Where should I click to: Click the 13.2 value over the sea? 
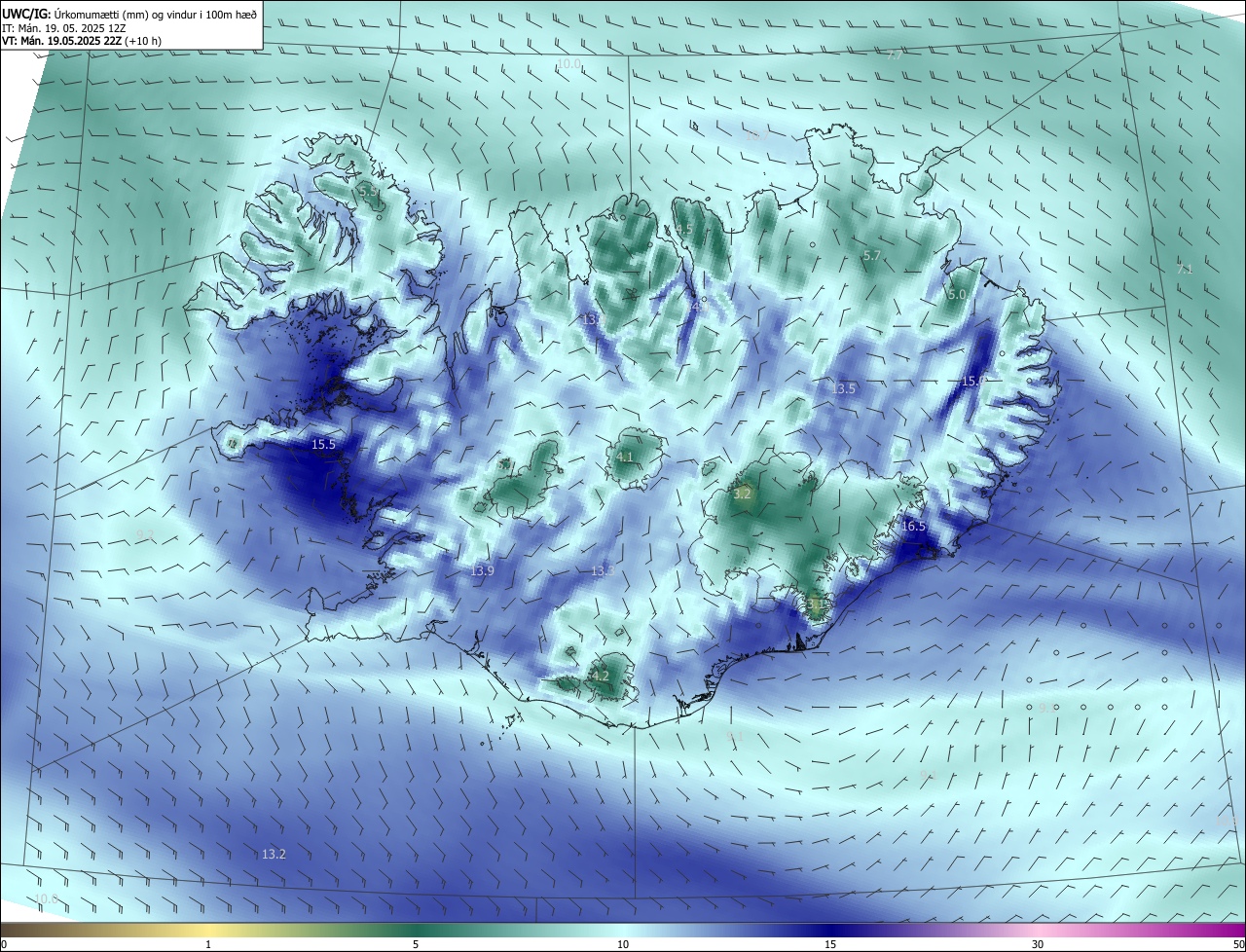coord(274,854)
